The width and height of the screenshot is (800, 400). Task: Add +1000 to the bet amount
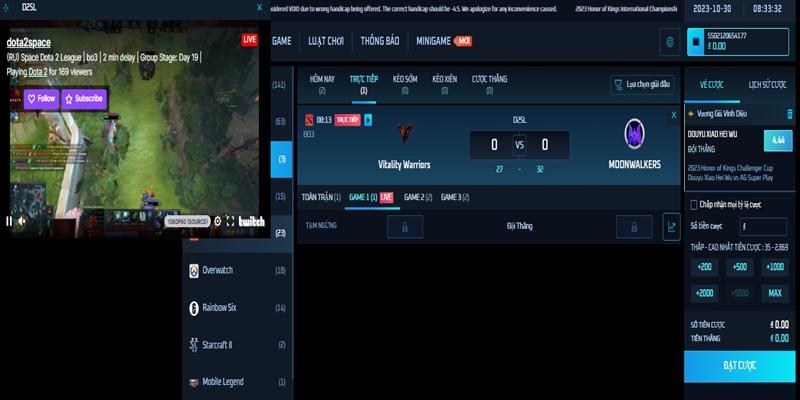coord(775,267)
